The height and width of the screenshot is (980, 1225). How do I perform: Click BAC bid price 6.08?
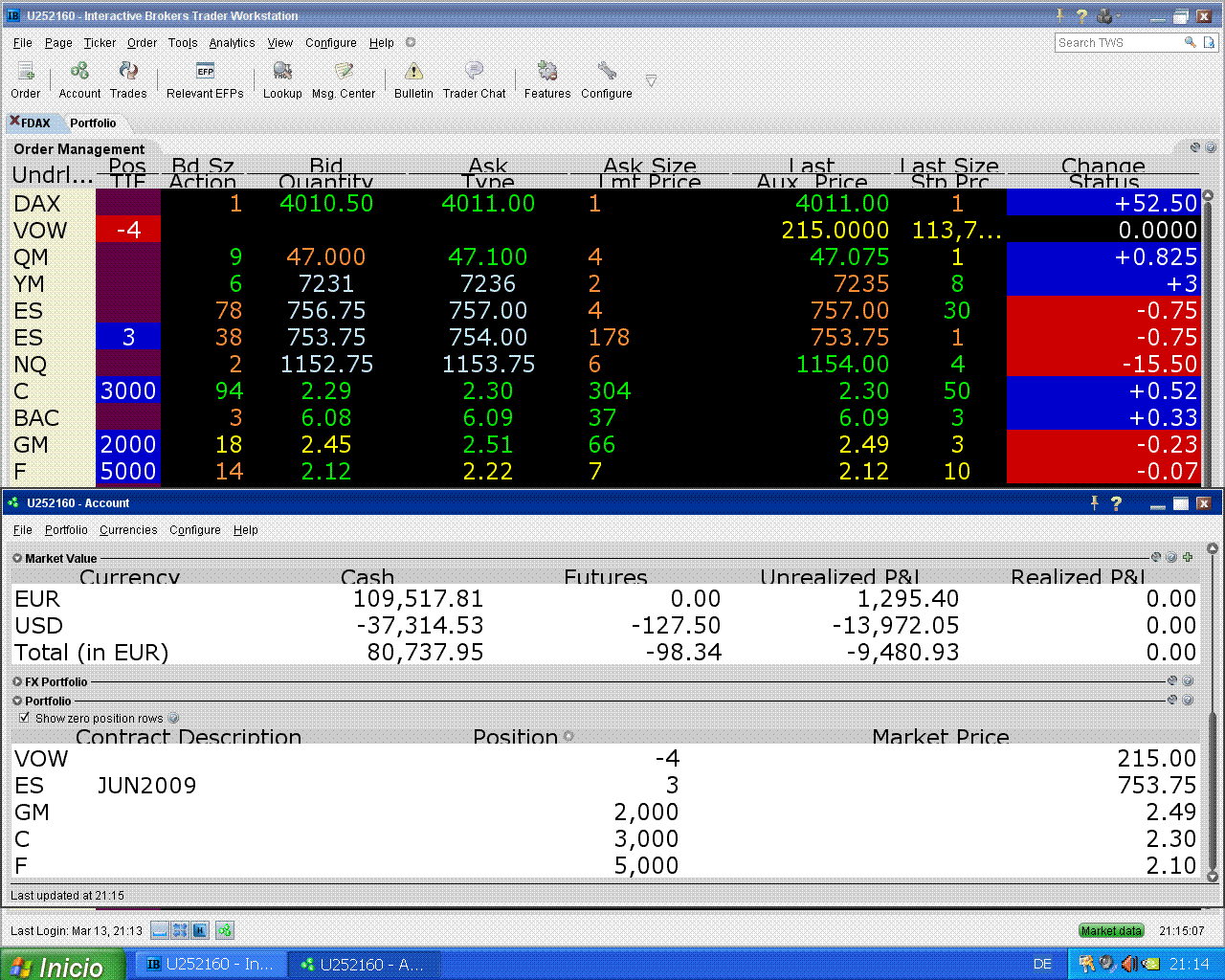[326, 417]
